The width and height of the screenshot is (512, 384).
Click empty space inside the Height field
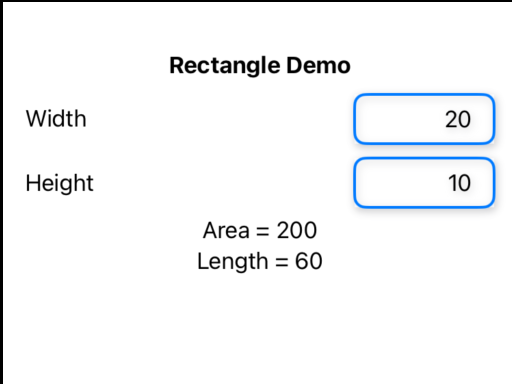tap(397, 183)
